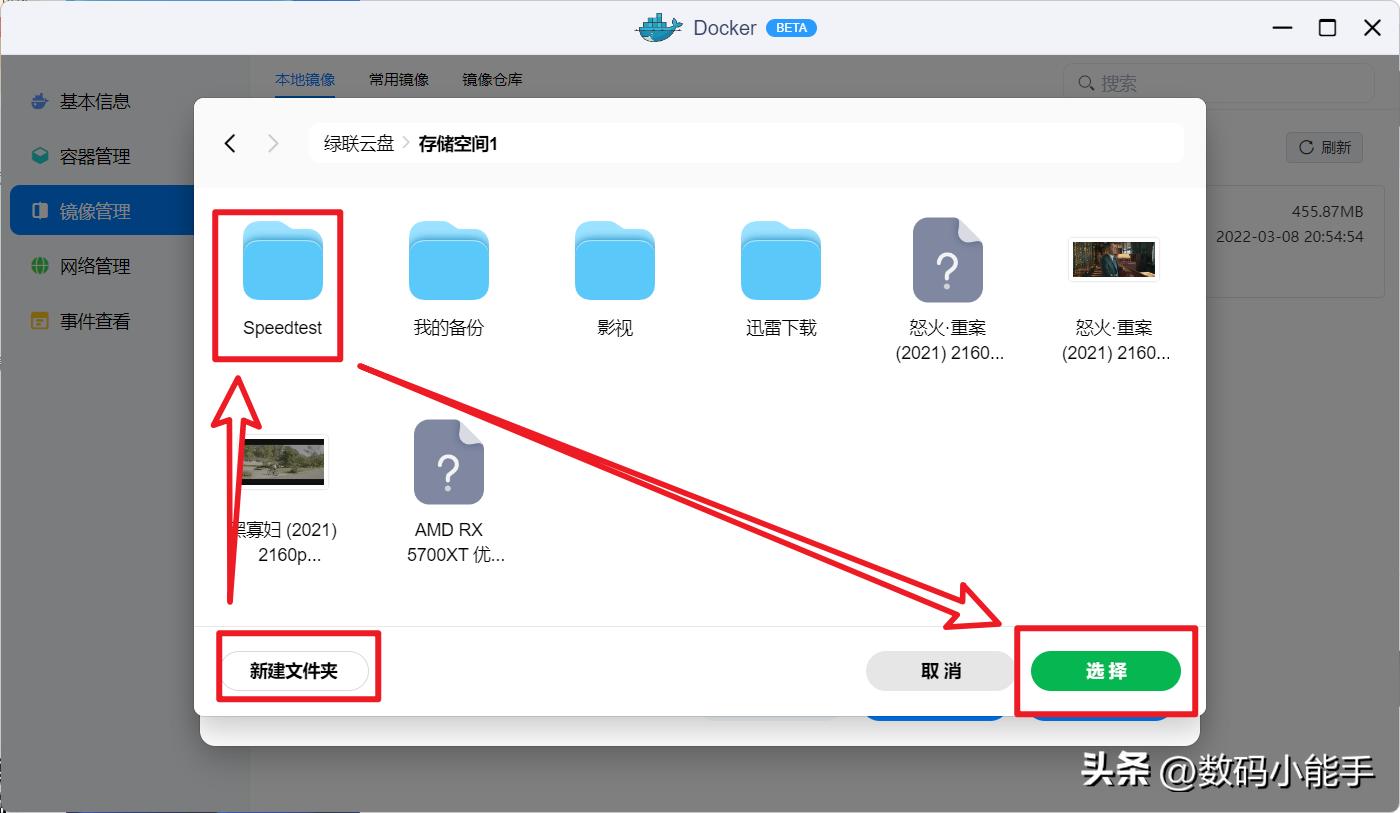Click the 刷新 refresh button
The width and height of the screenshot is (1400, 813).
tap(1323, 147)
